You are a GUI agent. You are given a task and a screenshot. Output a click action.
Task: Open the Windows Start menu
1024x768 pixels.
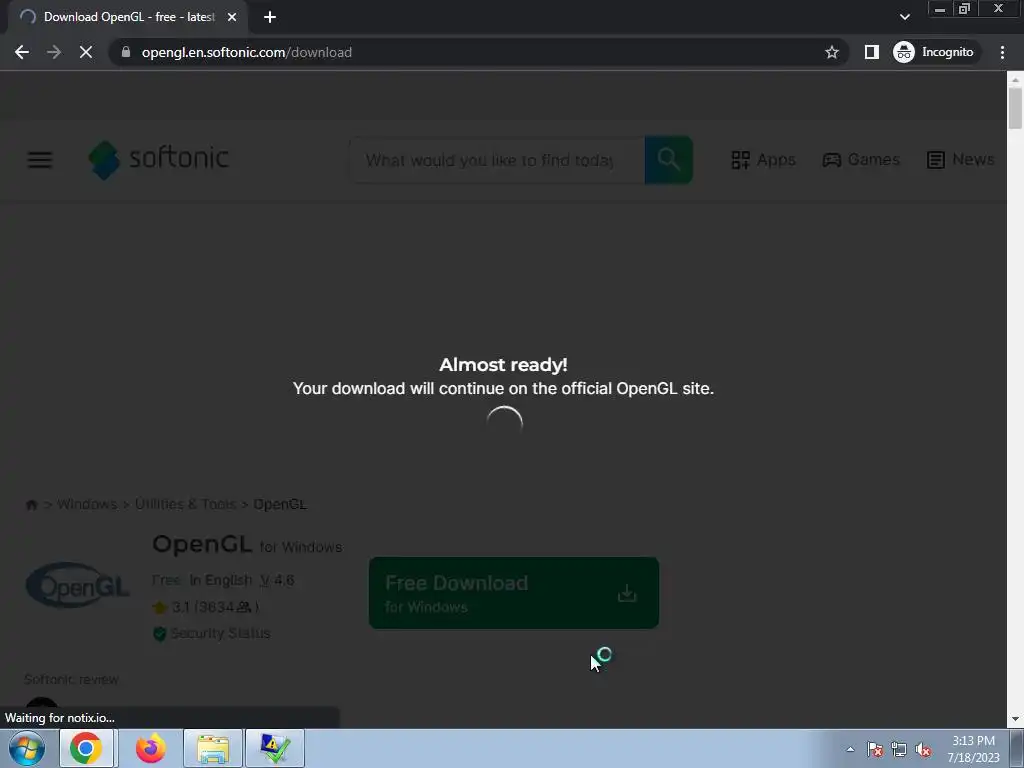tap(27, 748)
